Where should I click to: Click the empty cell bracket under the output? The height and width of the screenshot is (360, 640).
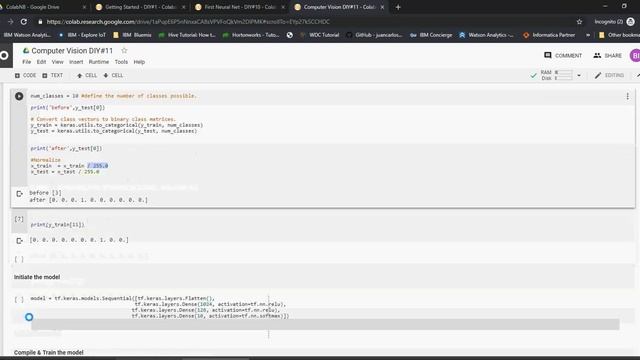point(19,259)
